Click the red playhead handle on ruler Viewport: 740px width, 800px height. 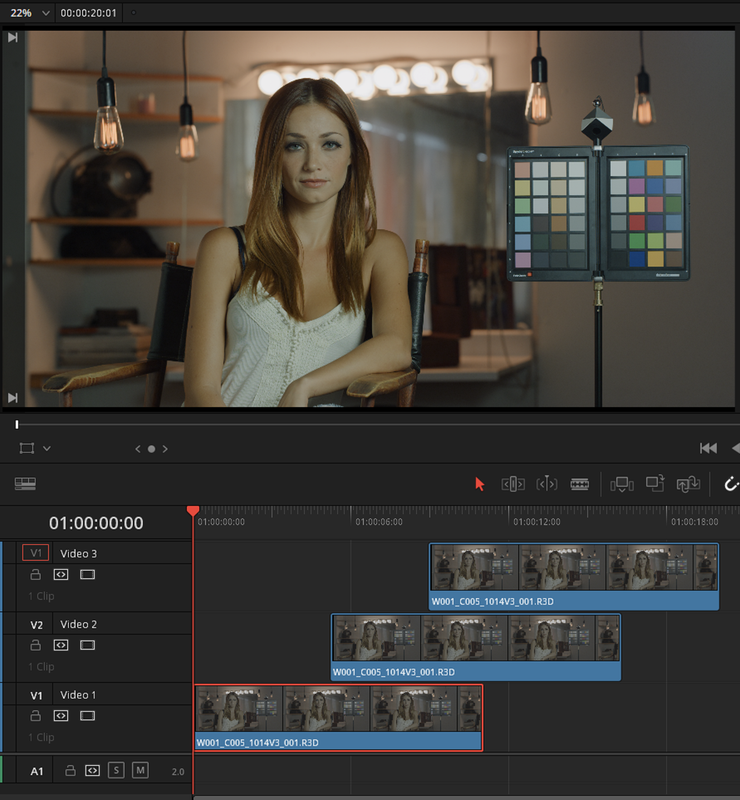pos(193,511)
